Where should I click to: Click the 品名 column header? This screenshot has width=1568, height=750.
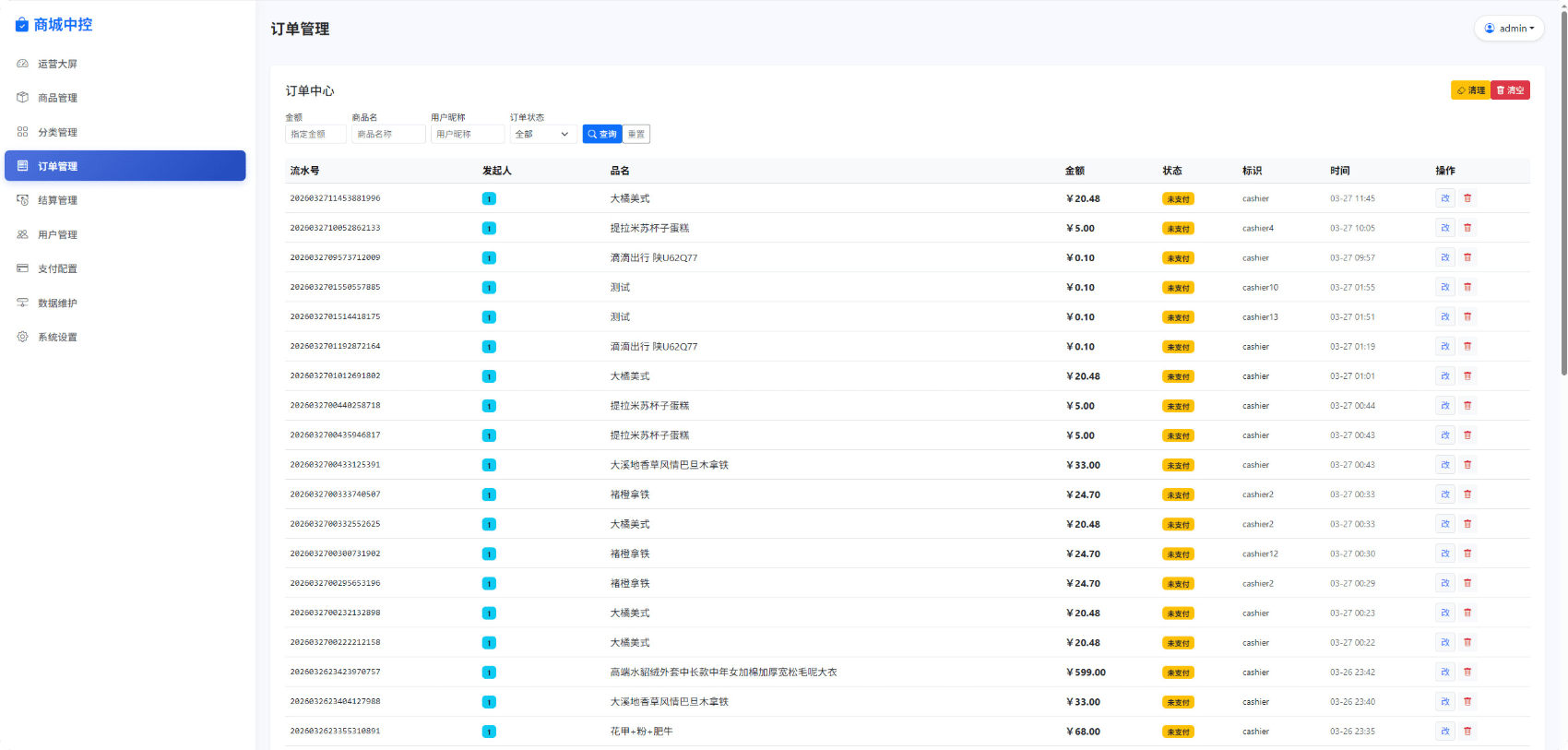620,171
